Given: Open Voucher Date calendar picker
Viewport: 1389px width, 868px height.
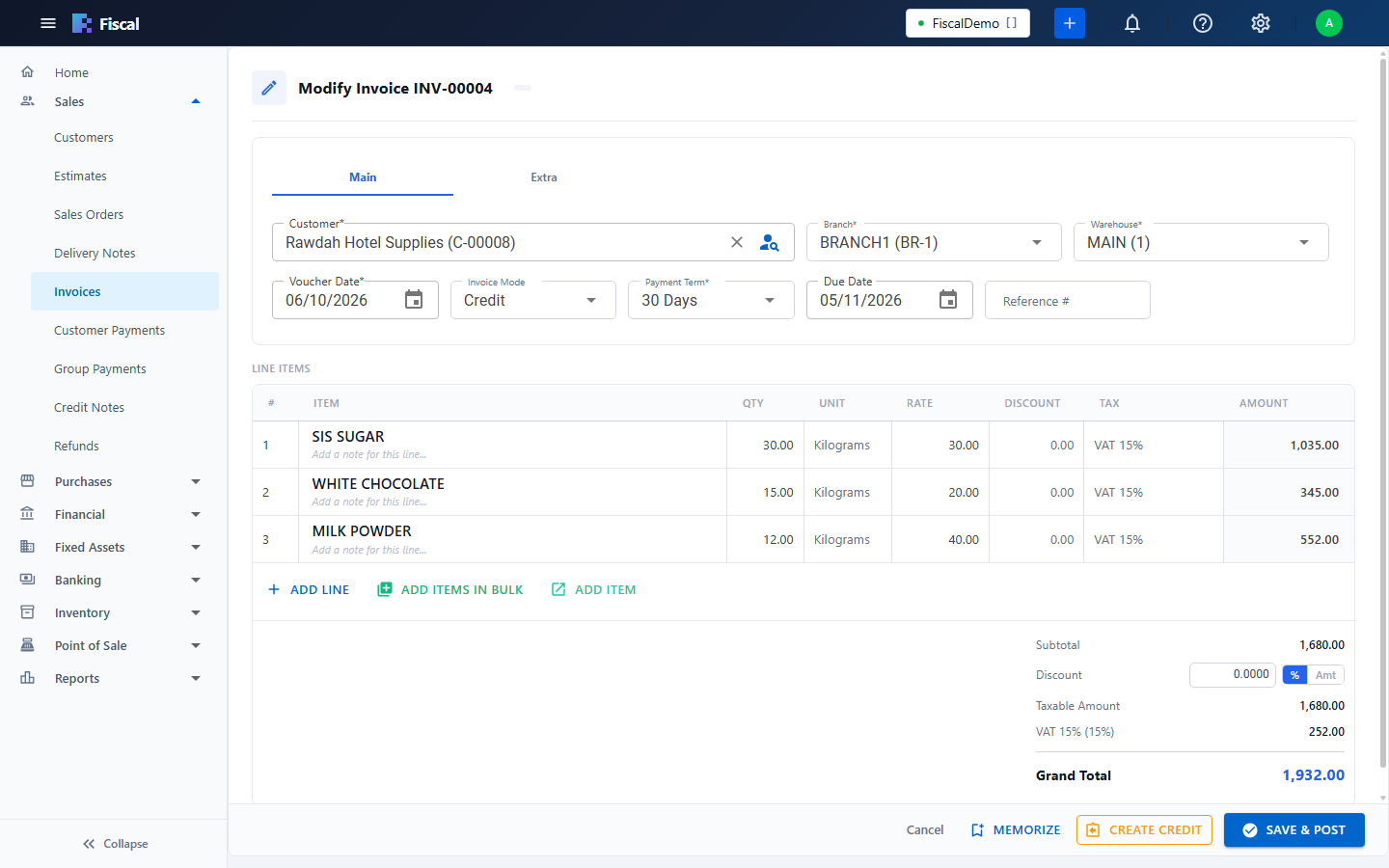Looking at the screenshot, I should tap(414, 300).
